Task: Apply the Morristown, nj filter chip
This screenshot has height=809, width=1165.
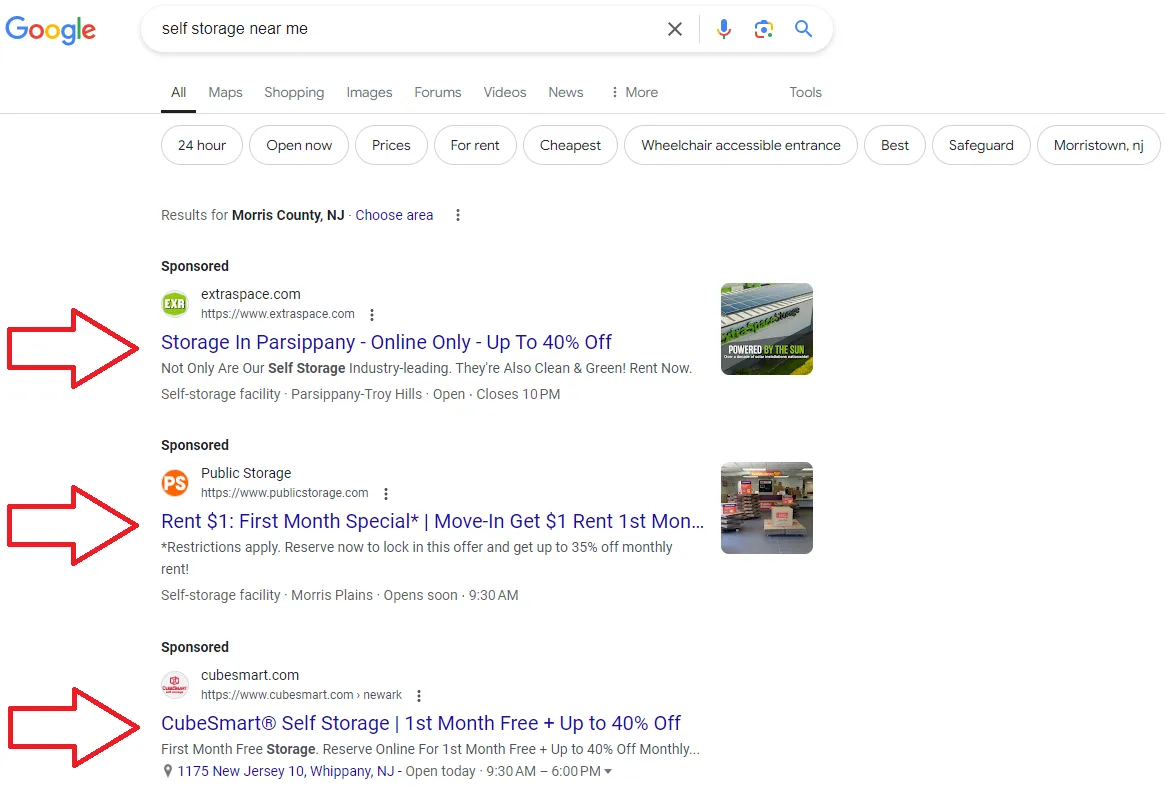Action: point(1098,146)
